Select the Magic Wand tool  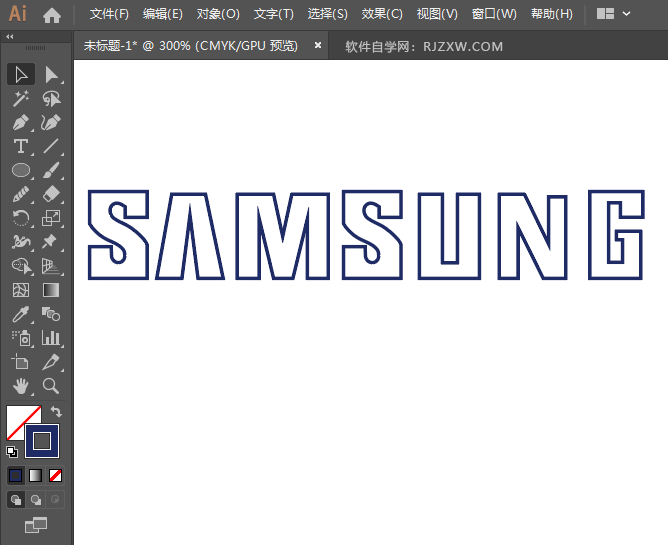(x=21, y=98)
